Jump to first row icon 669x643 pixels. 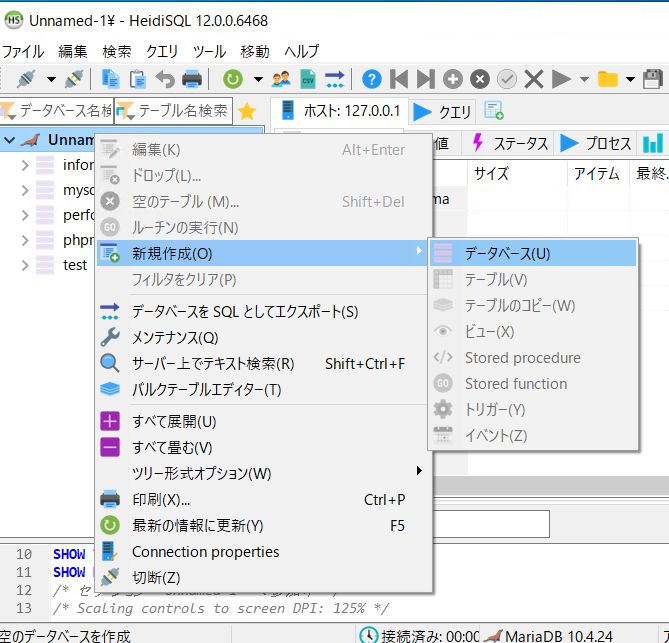click(x=399, y=79)
